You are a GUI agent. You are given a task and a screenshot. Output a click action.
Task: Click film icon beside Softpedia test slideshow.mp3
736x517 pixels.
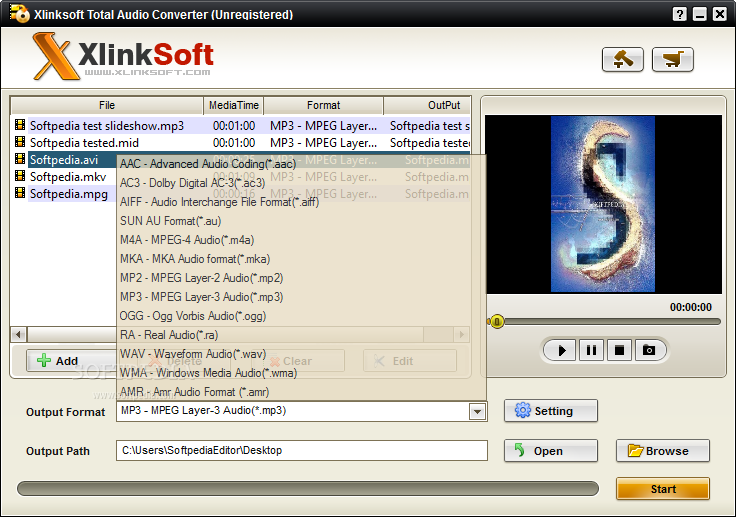(20, 125)
